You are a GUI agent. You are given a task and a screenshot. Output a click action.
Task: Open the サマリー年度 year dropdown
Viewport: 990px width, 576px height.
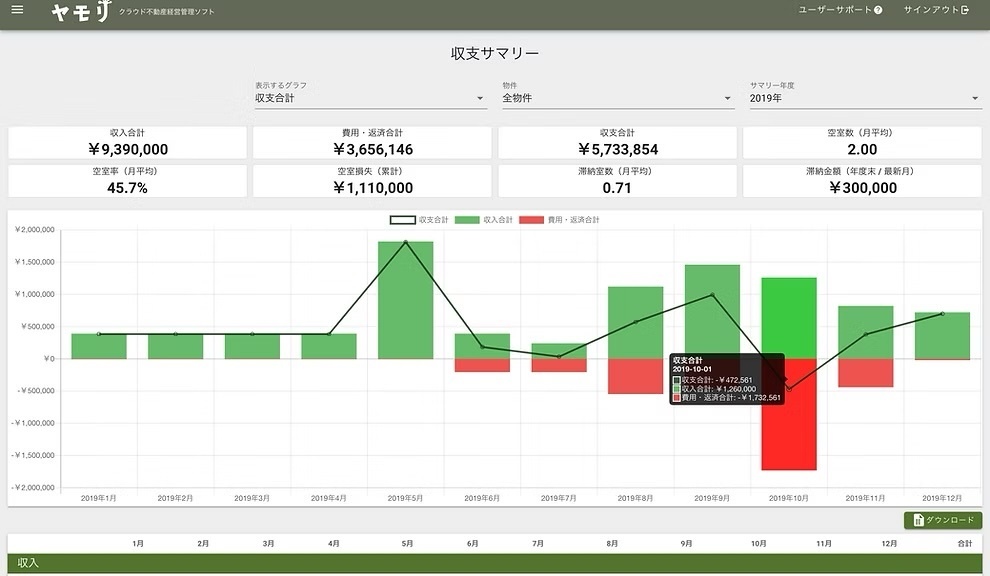(864, 97)
